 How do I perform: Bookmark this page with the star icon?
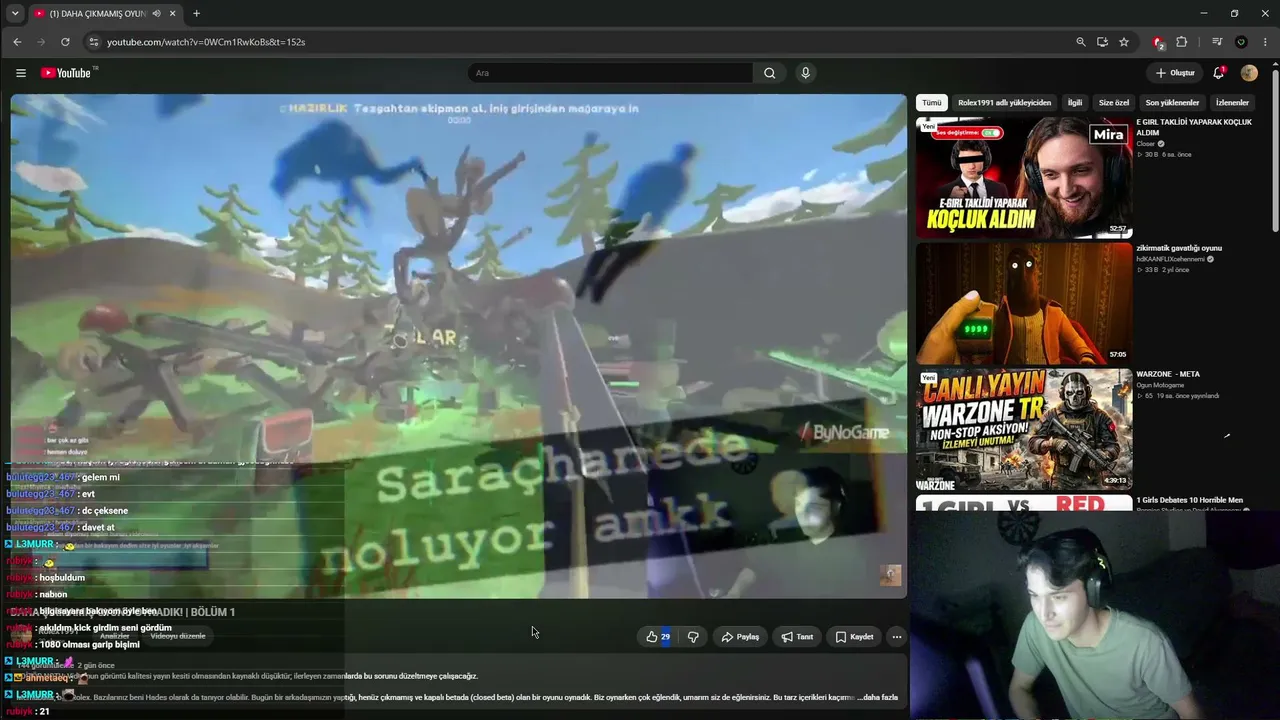pos(1124,42)
